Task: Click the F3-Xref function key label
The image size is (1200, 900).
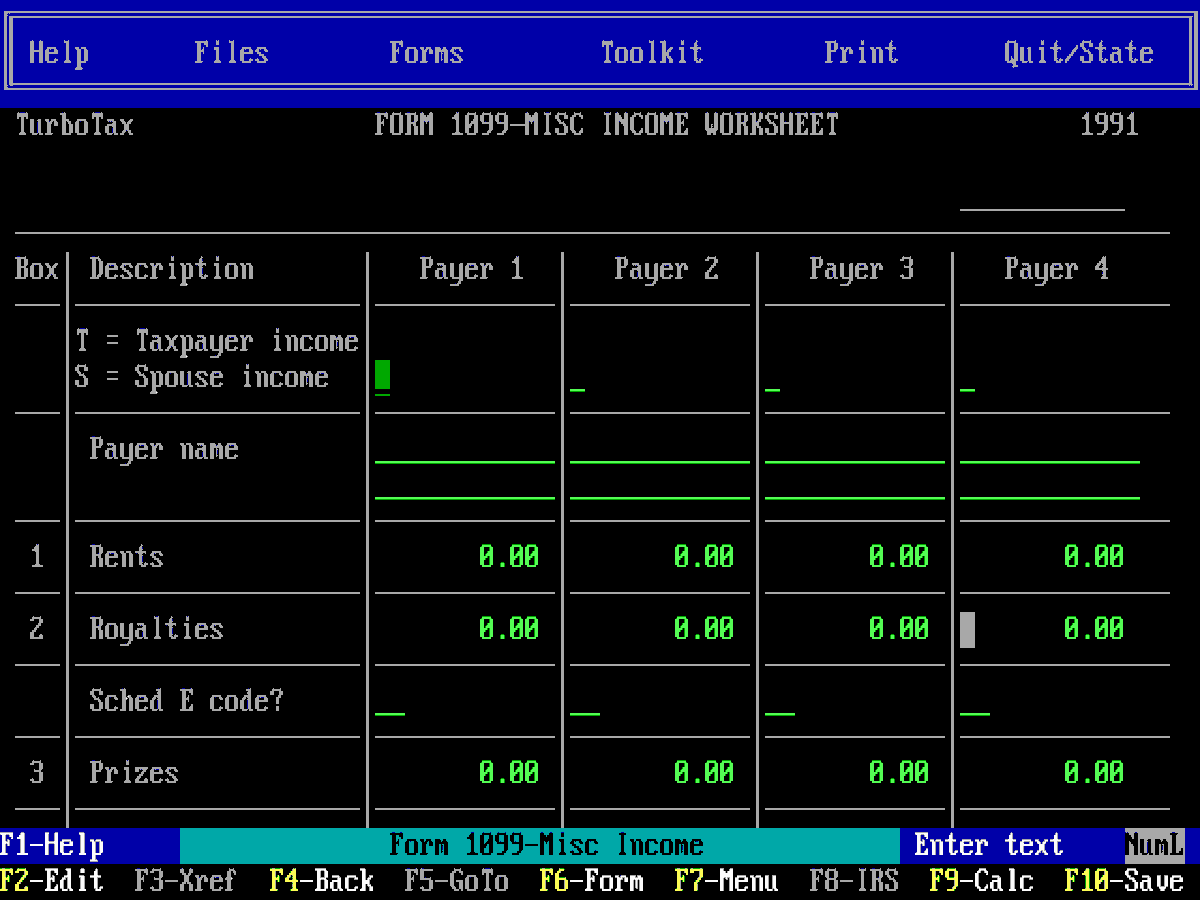Action: (186, 881)
